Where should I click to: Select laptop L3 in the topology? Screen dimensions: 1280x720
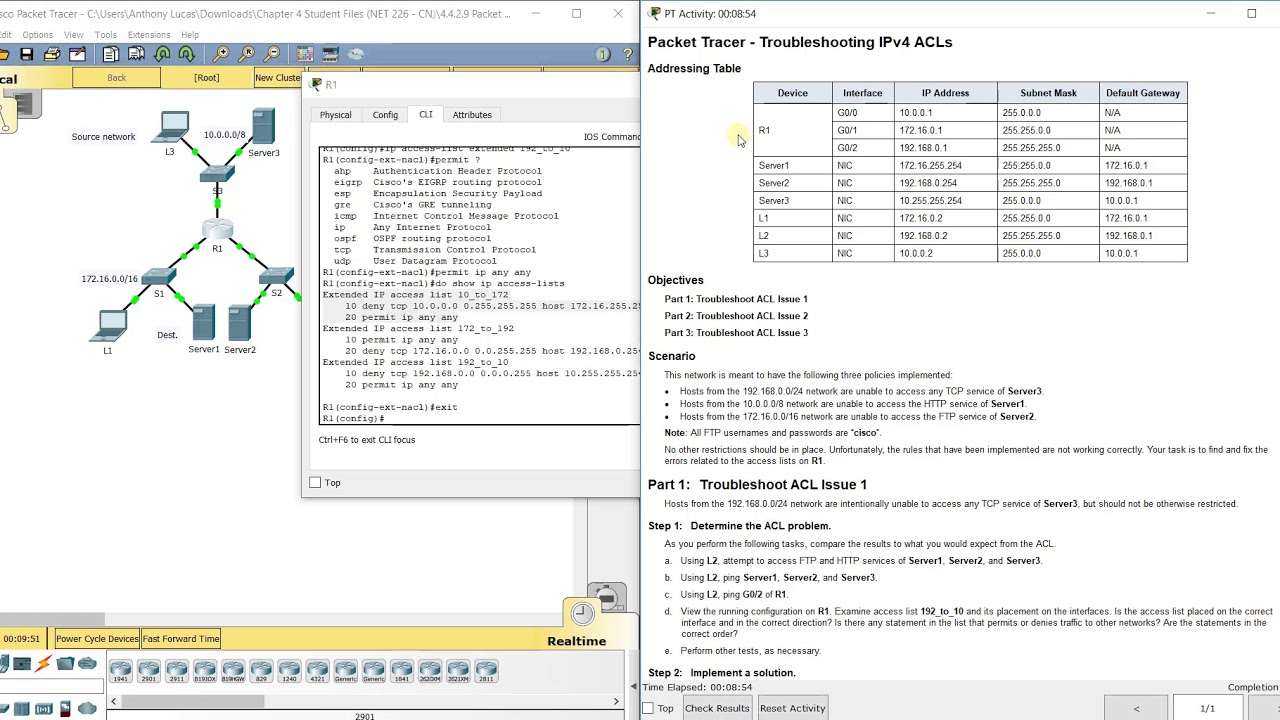click(x=172, y=127)
